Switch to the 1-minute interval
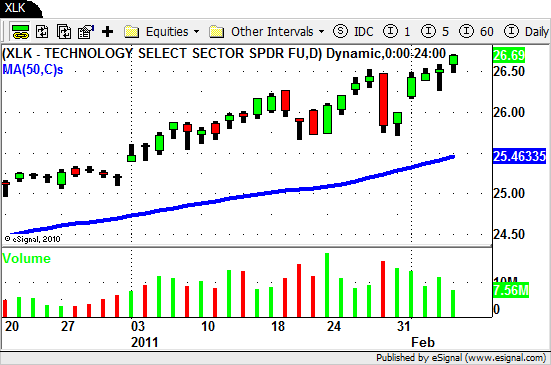 click(396, 32)
